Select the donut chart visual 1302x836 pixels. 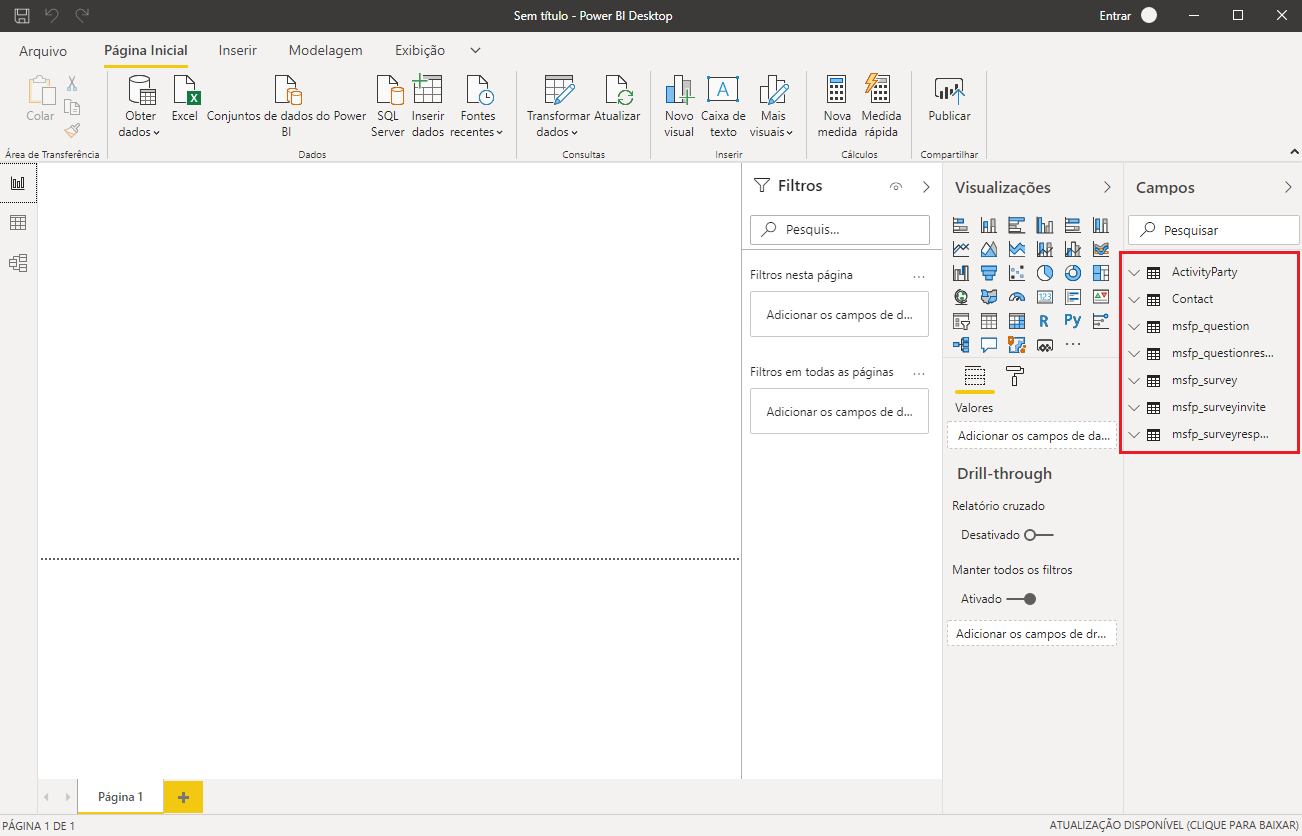[x=1073, y=273]
